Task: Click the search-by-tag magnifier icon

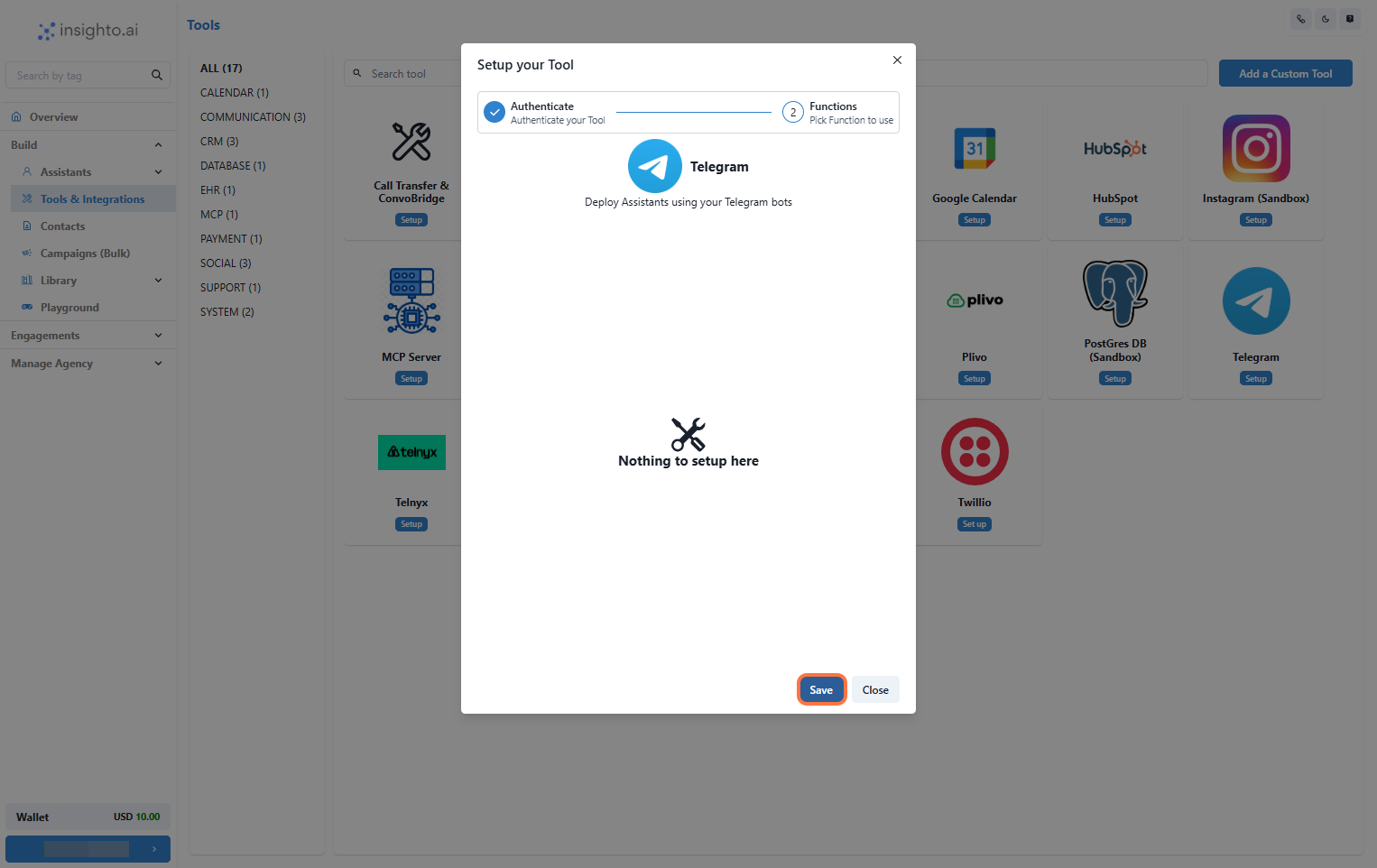Action: point(157,75)
